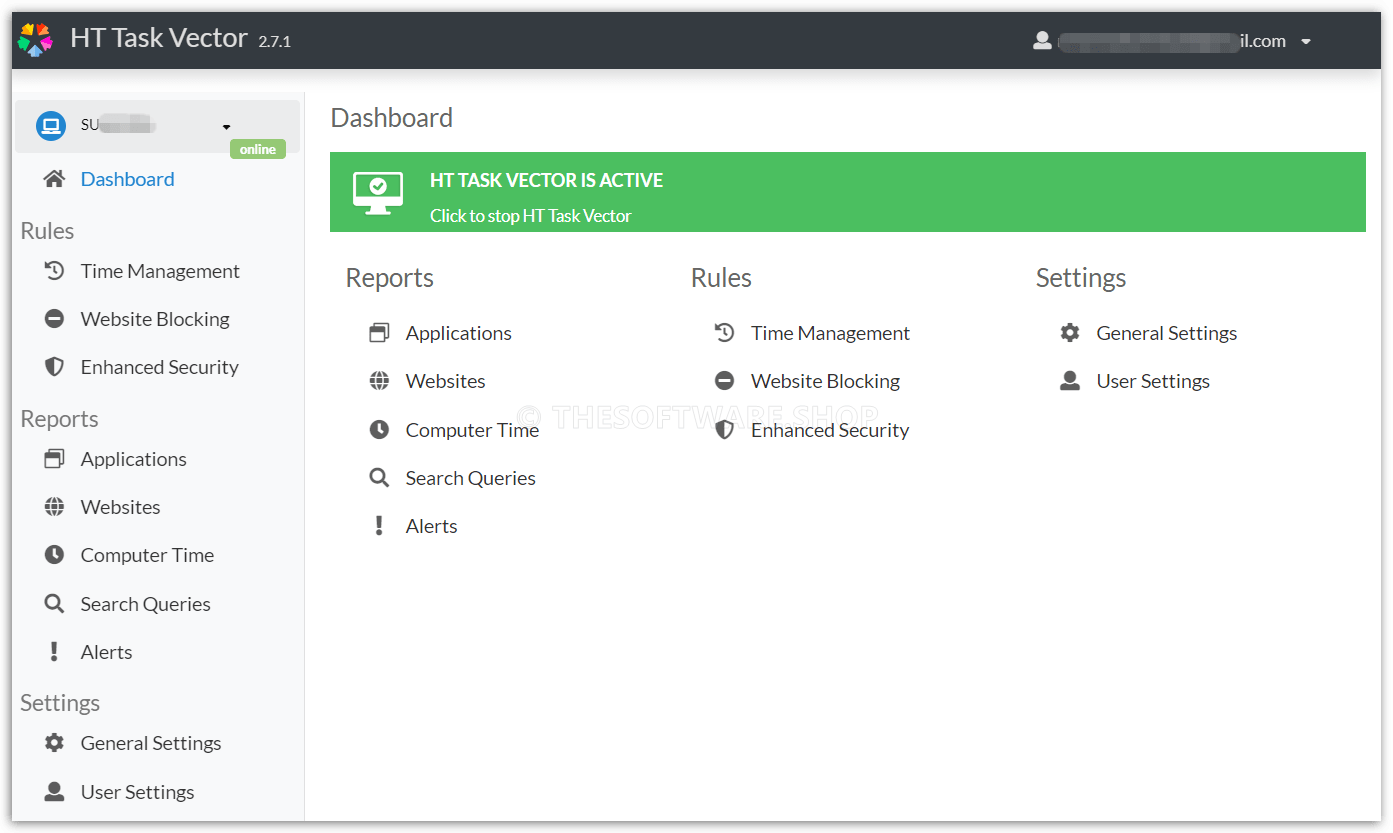Open User Settings link in main Settings column
Image resolution: width=1393 pixels, height=833 pixels.
point(1152,381)
